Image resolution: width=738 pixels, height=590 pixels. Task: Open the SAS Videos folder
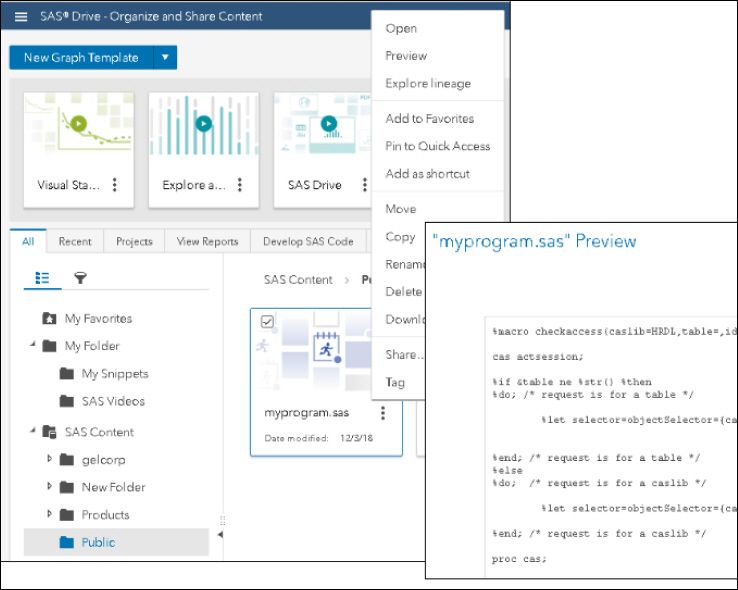coord(113,401)
